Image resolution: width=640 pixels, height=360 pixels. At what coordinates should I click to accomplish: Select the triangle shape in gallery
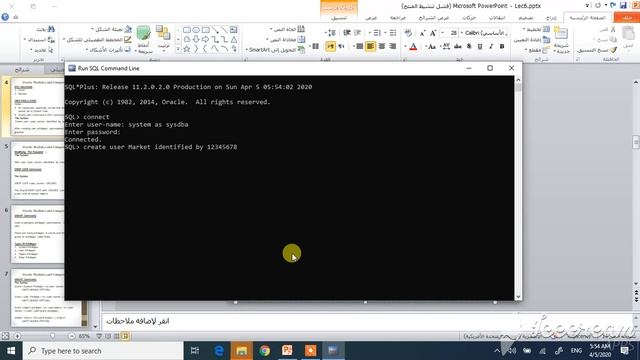tap(233, 39)
